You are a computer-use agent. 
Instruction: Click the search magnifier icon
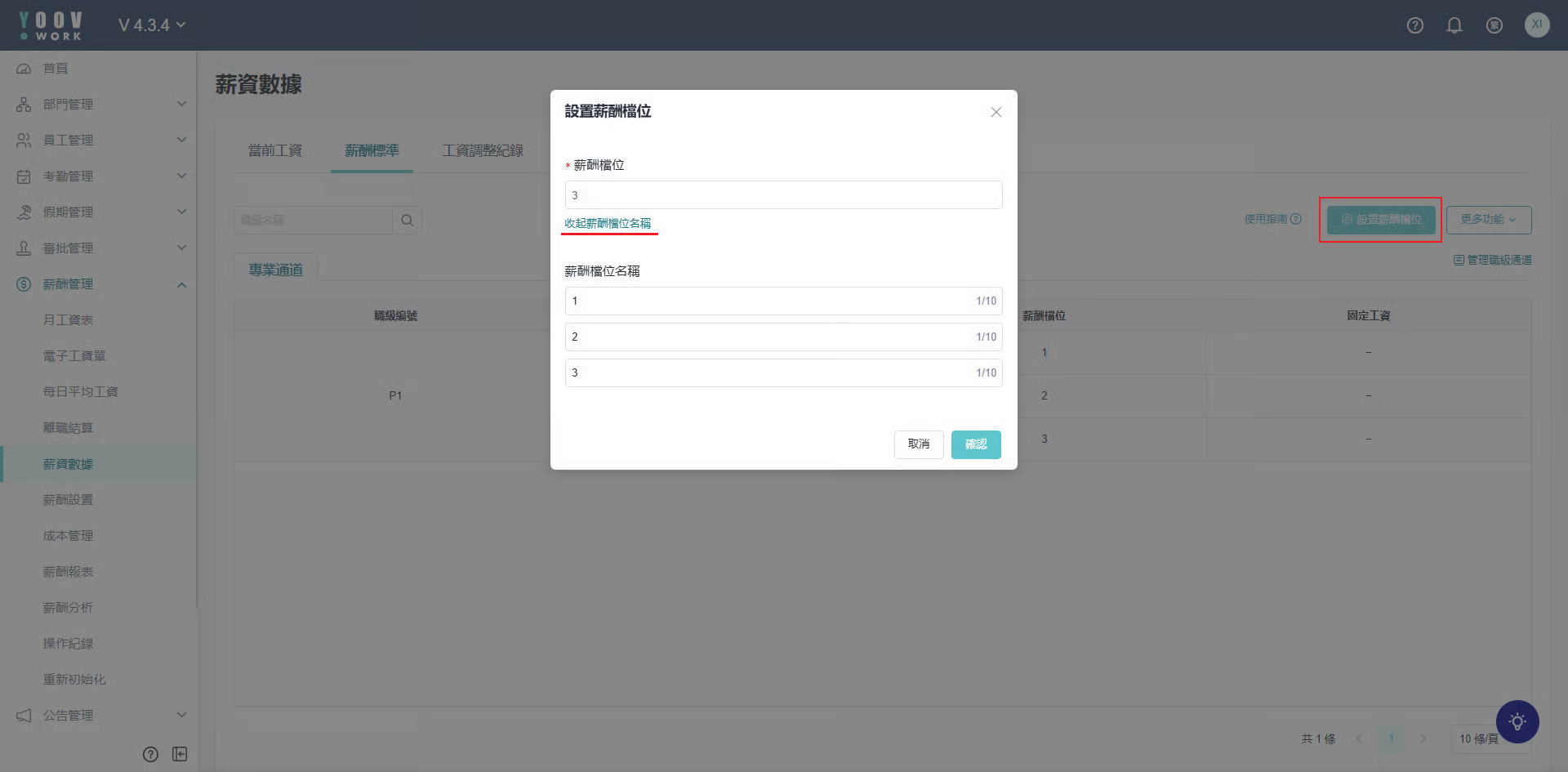pos(407,221)
